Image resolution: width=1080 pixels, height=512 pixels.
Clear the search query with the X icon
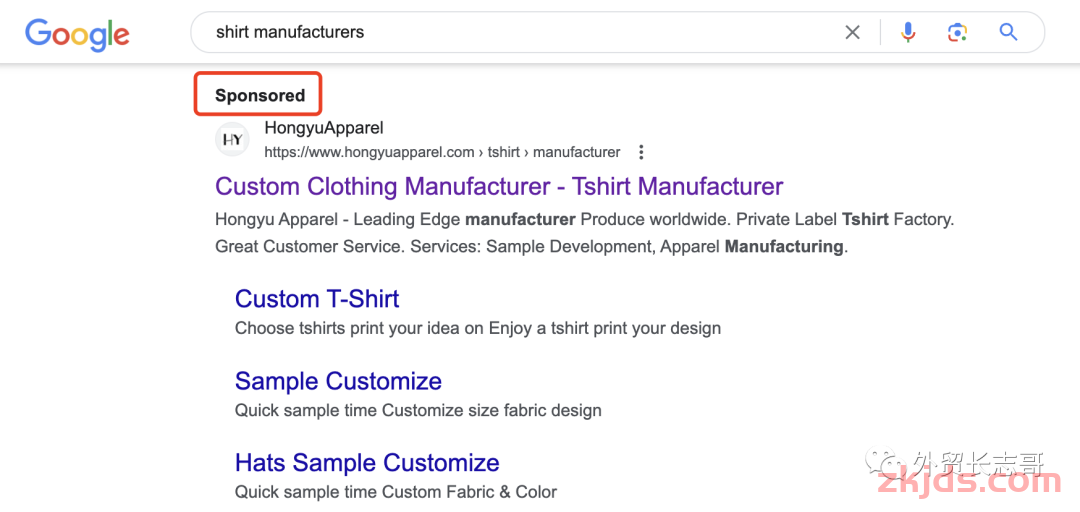point(852,32)
